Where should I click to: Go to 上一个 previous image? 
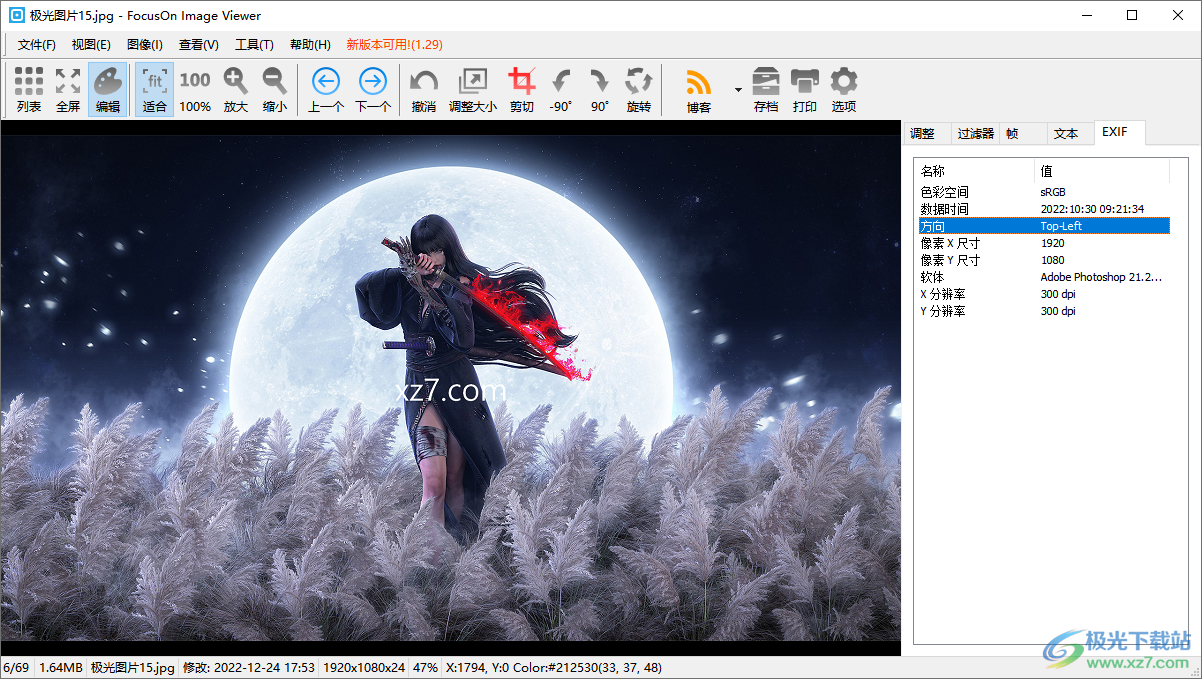point(326,90)
